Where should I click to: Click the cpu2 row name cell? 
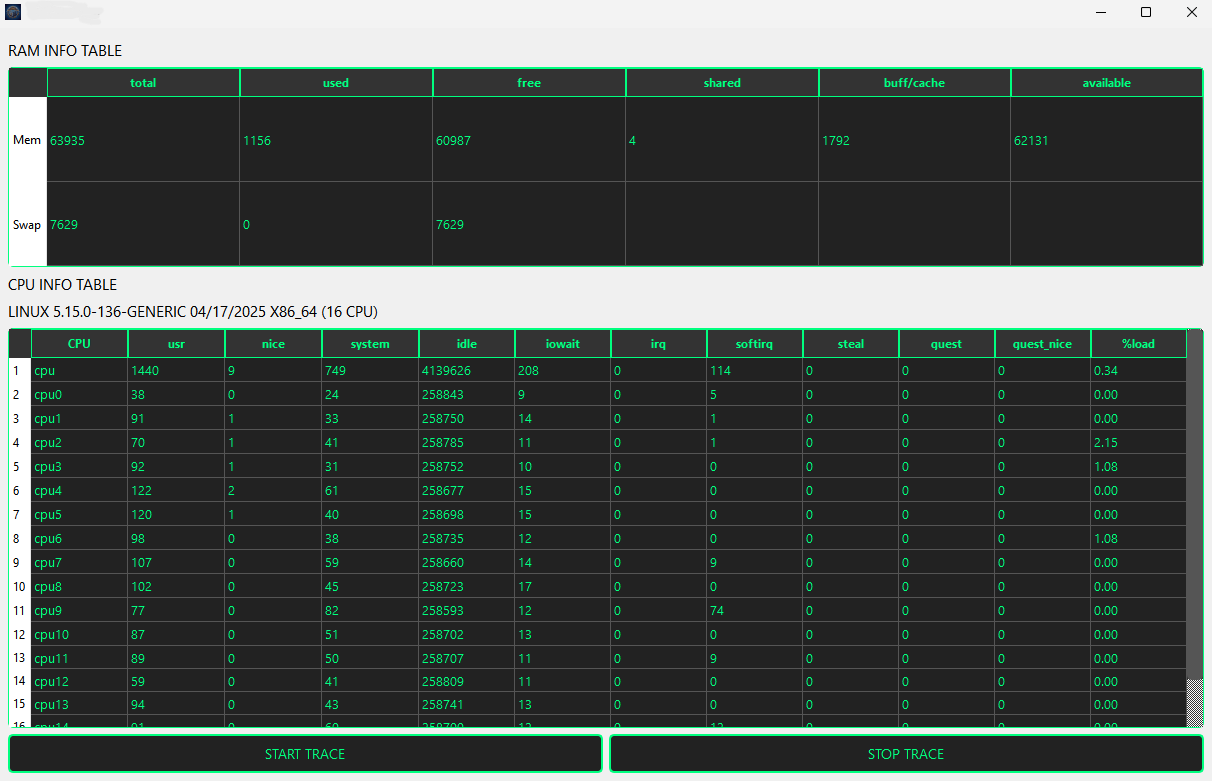click(x=79, y=442)
